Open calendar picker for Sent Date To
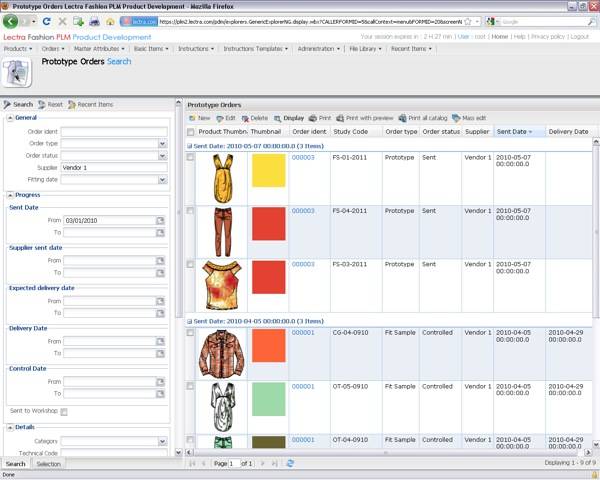This screenshot has width=600, height=480. click(160, 233)
